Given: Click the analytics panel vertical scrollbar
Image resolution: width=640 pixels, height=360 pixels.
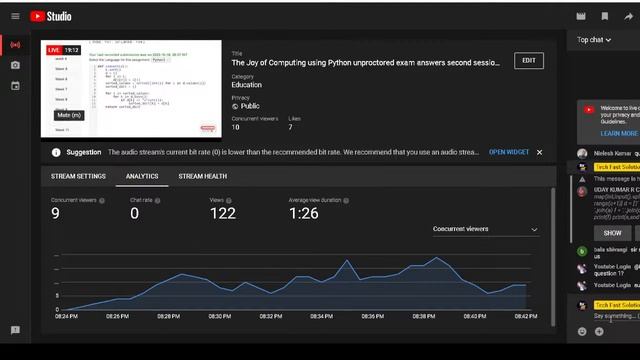Looking at the screenshot, I should coord(553,257).
